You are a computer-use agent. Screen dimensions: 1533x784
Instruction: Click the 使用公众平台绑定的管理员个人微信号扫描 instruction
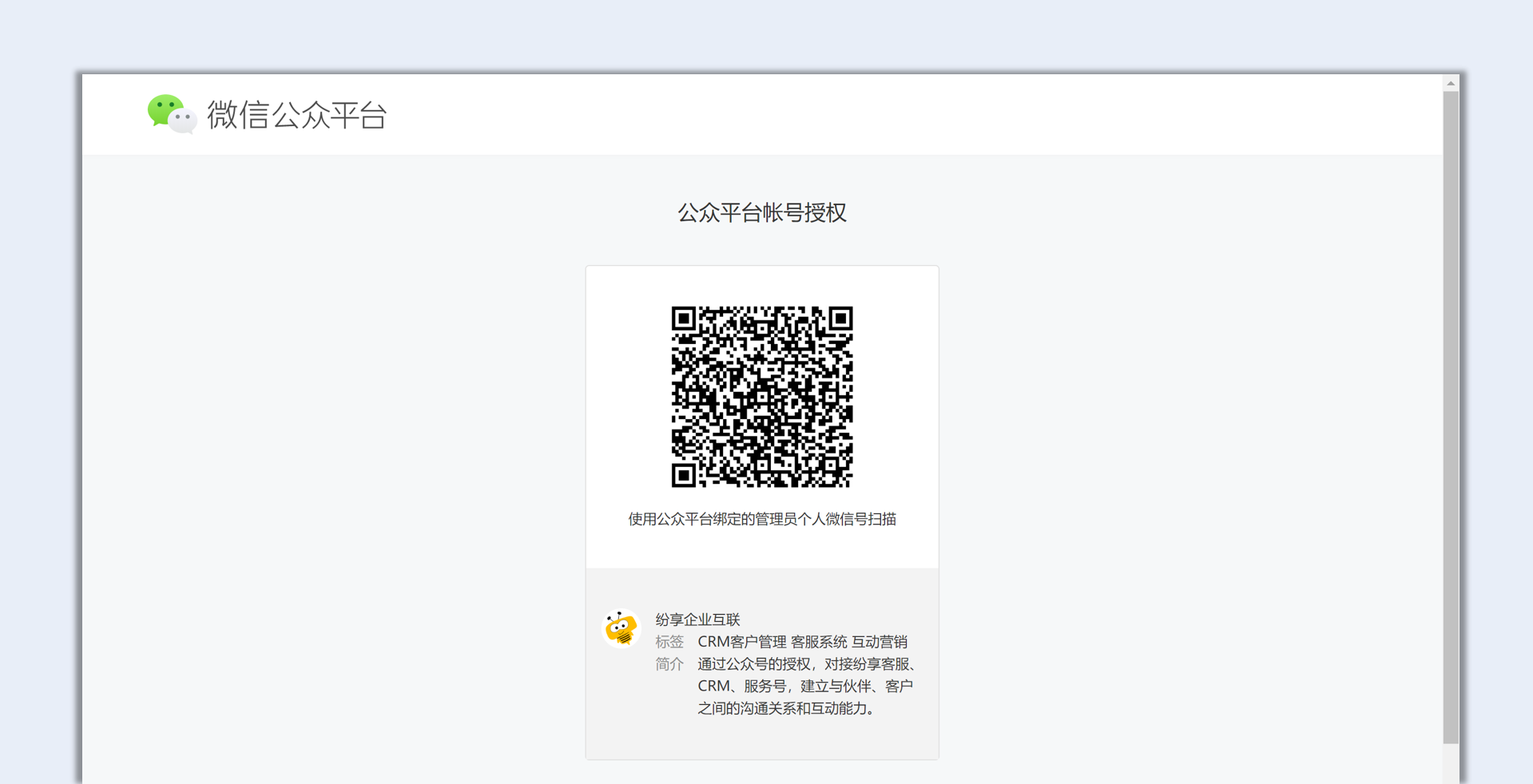click(762, 519)
